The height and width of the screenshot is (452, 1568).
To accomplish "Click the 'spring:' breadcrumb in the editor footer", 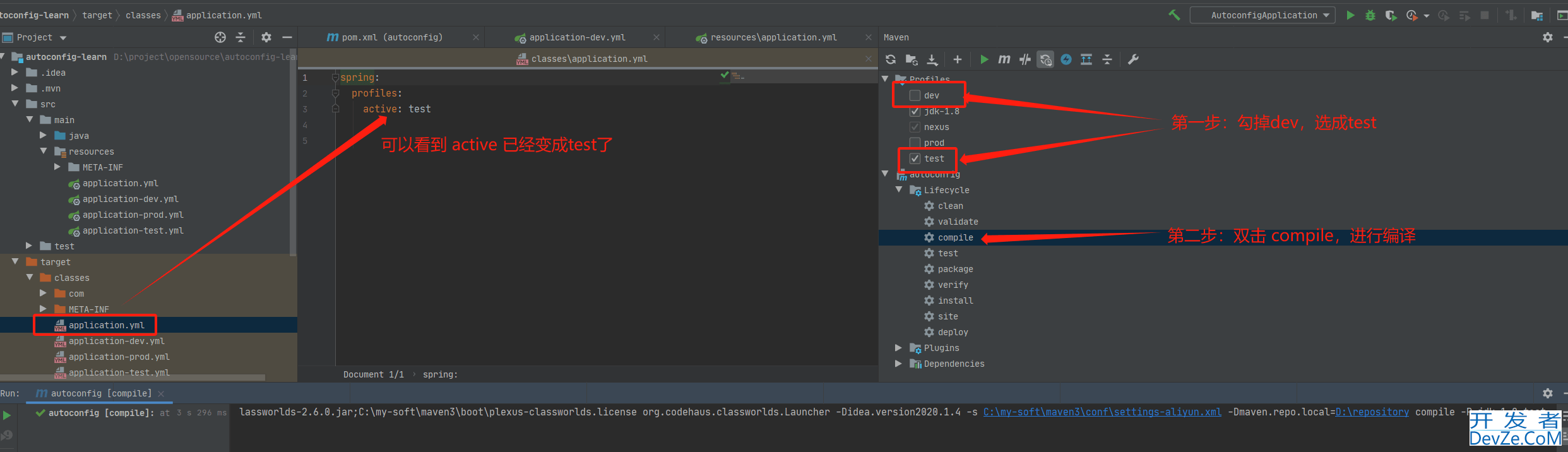I will [x=440, y=374].
